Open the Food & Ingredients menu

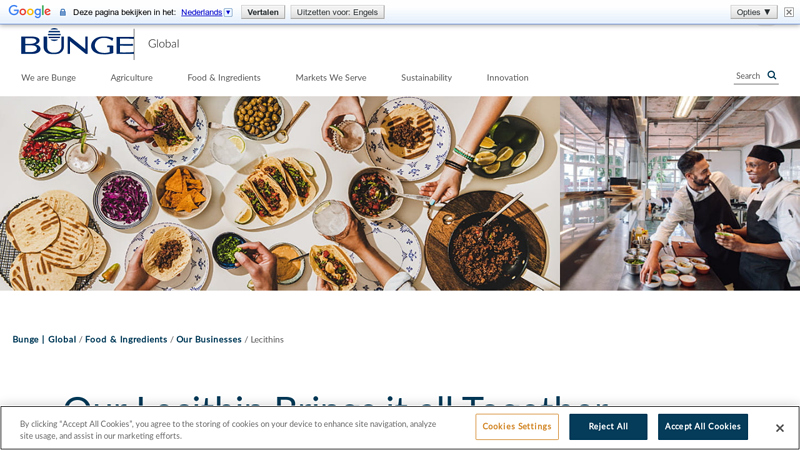click(x=224, y=78)
